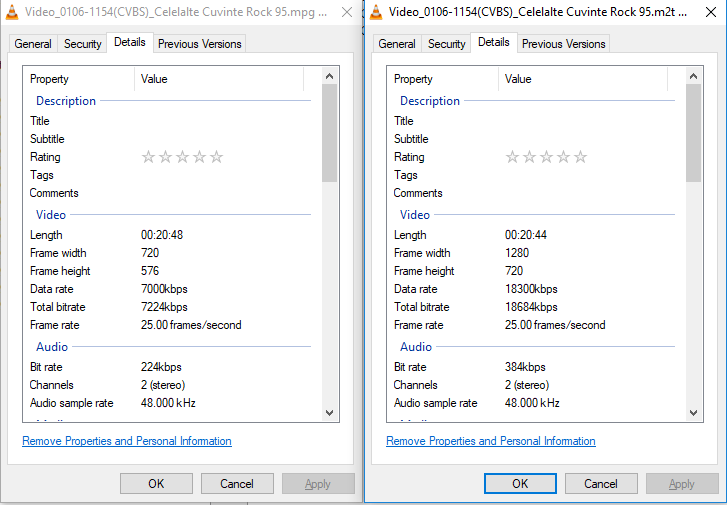Switch to Security tab in the .m2t dialog
727x505 pixels.
coord(446,44)
